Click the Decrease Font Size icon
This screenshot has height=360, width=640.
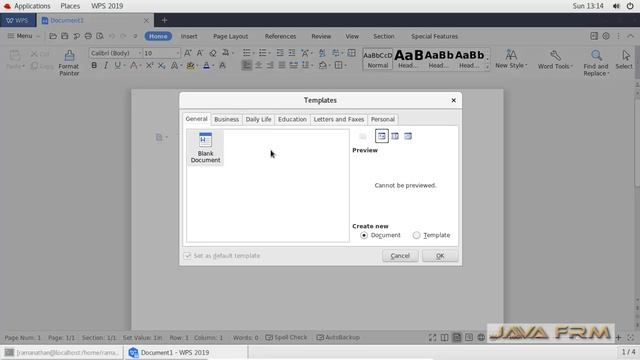pos(200,53)
